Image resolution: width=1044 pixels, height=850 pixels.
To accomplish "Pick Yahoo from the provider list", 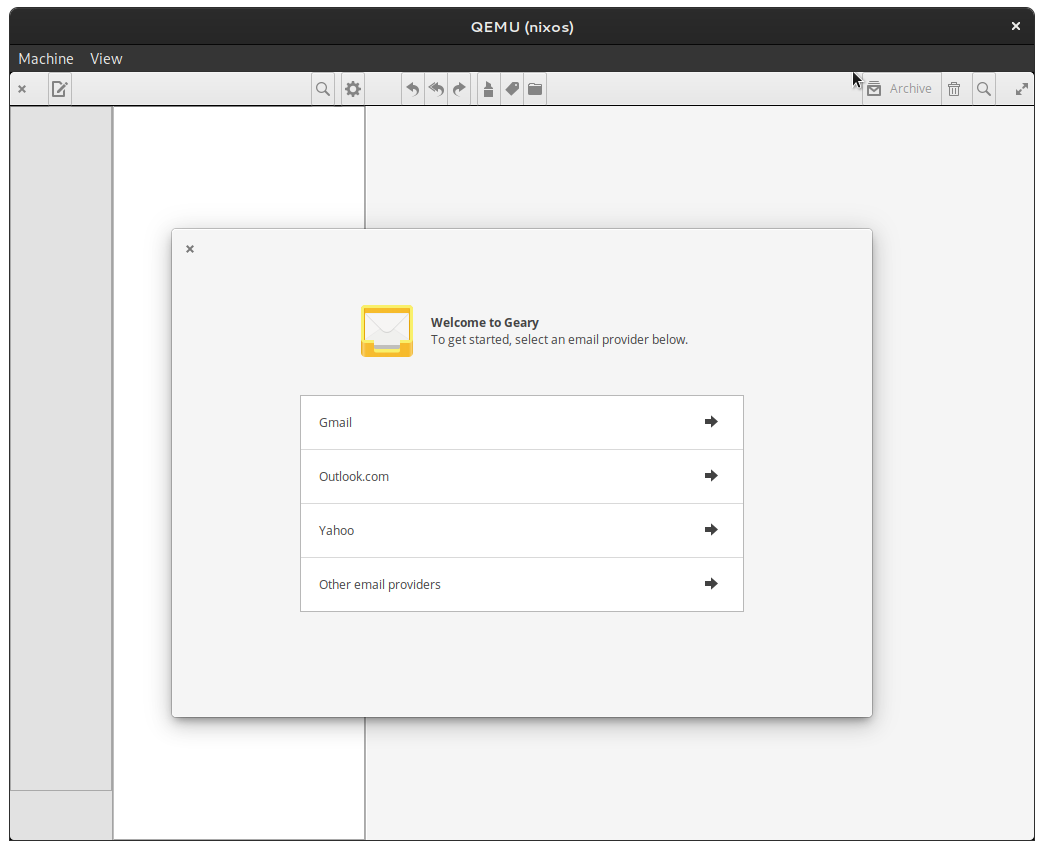I will pos(521,531).
